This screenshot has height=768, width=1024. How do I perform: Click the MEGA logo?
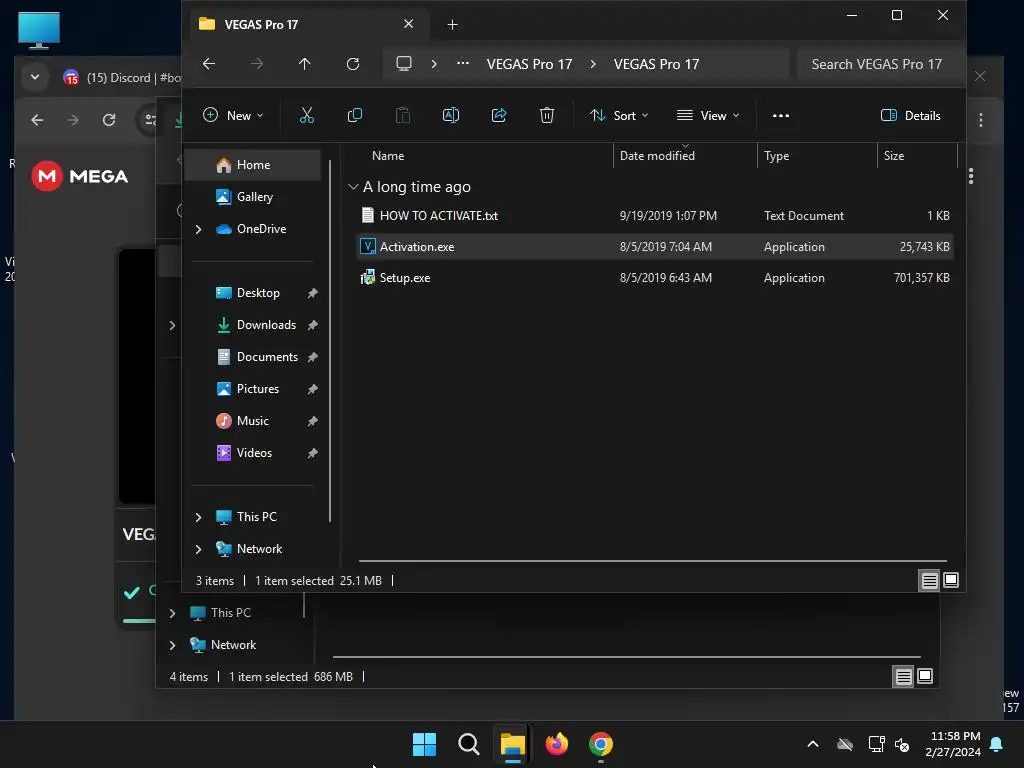coord(80,176)
